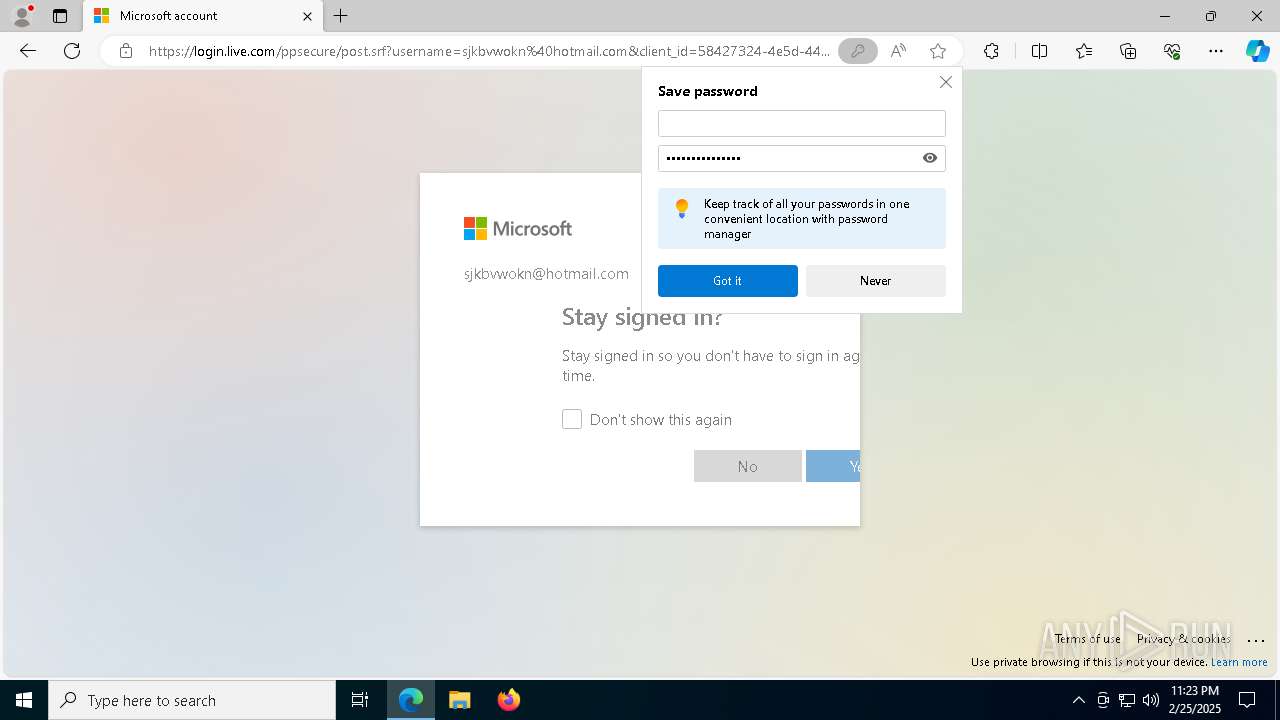Select the Microsoft account tab
Image resolution: width=1280 pixels, height=720 pixels.
point(203,16)
